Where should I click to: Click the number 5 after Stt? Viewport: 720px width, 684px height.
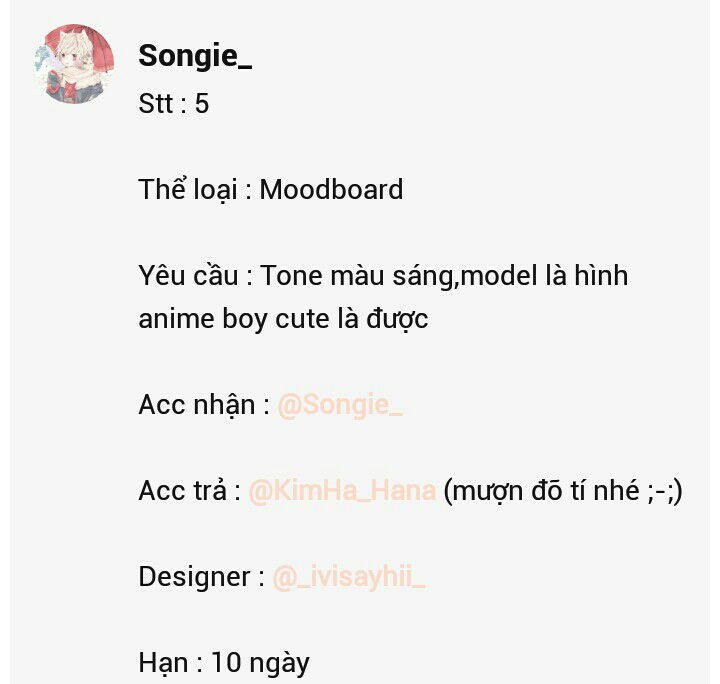(202, 103)
